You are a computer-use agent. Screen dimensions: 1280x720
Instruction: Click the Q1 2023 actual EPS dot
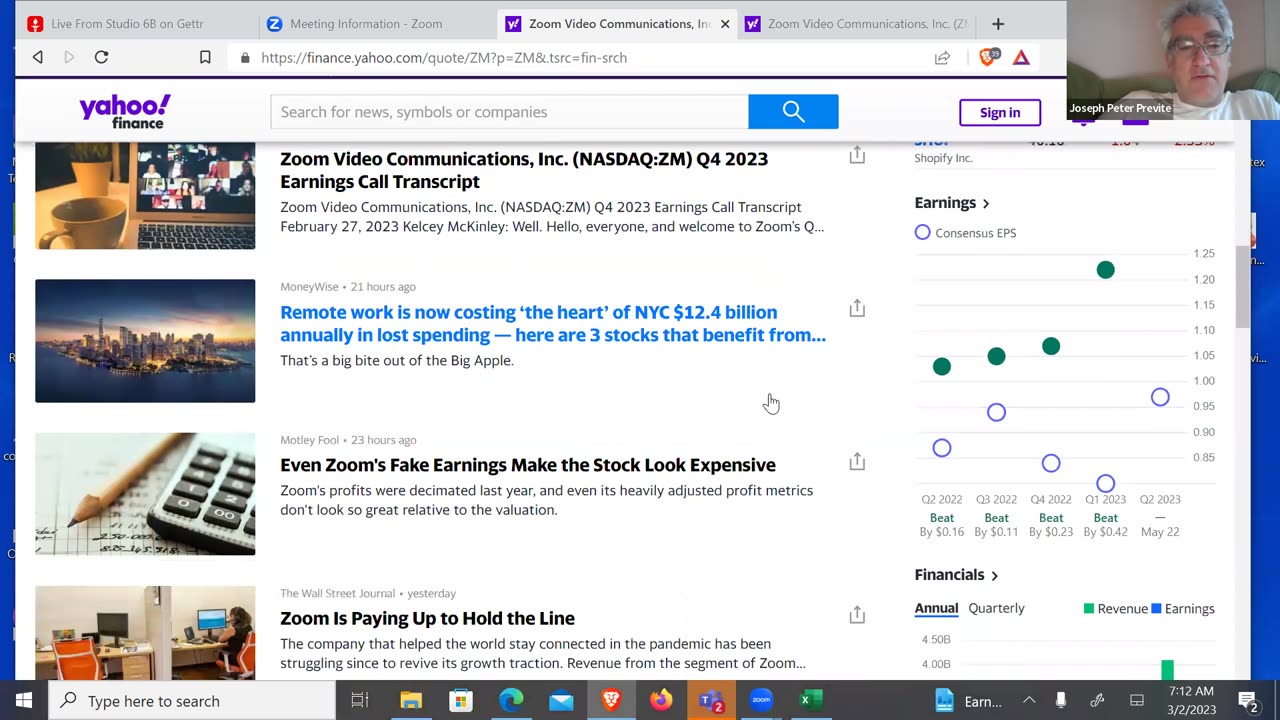click(1105, 270)
